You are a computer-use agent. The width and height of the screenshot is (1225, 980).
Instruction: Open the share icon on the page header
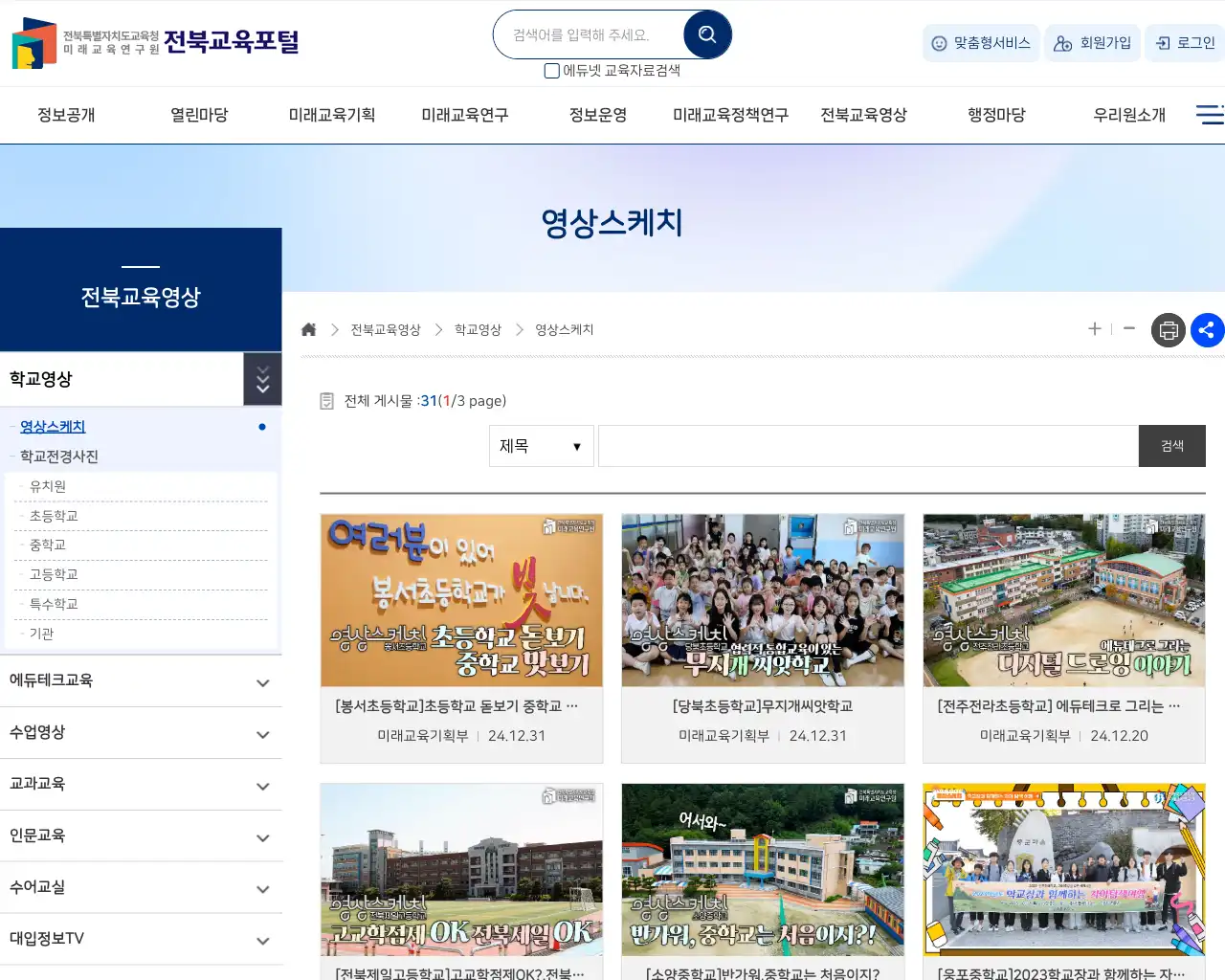[x=1208, y=329]
